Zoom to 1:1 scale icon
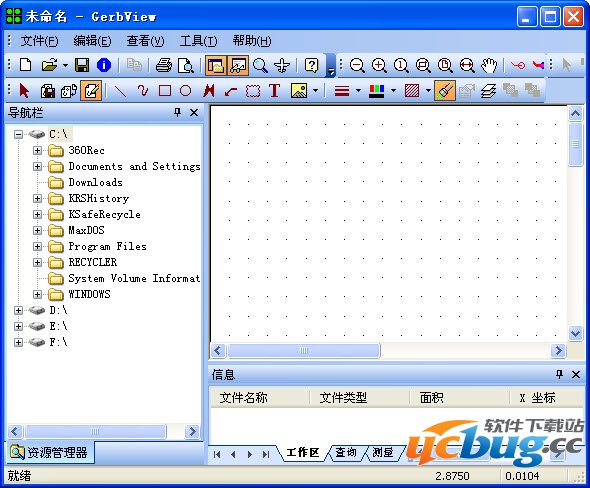 click(x=401, y=65)
